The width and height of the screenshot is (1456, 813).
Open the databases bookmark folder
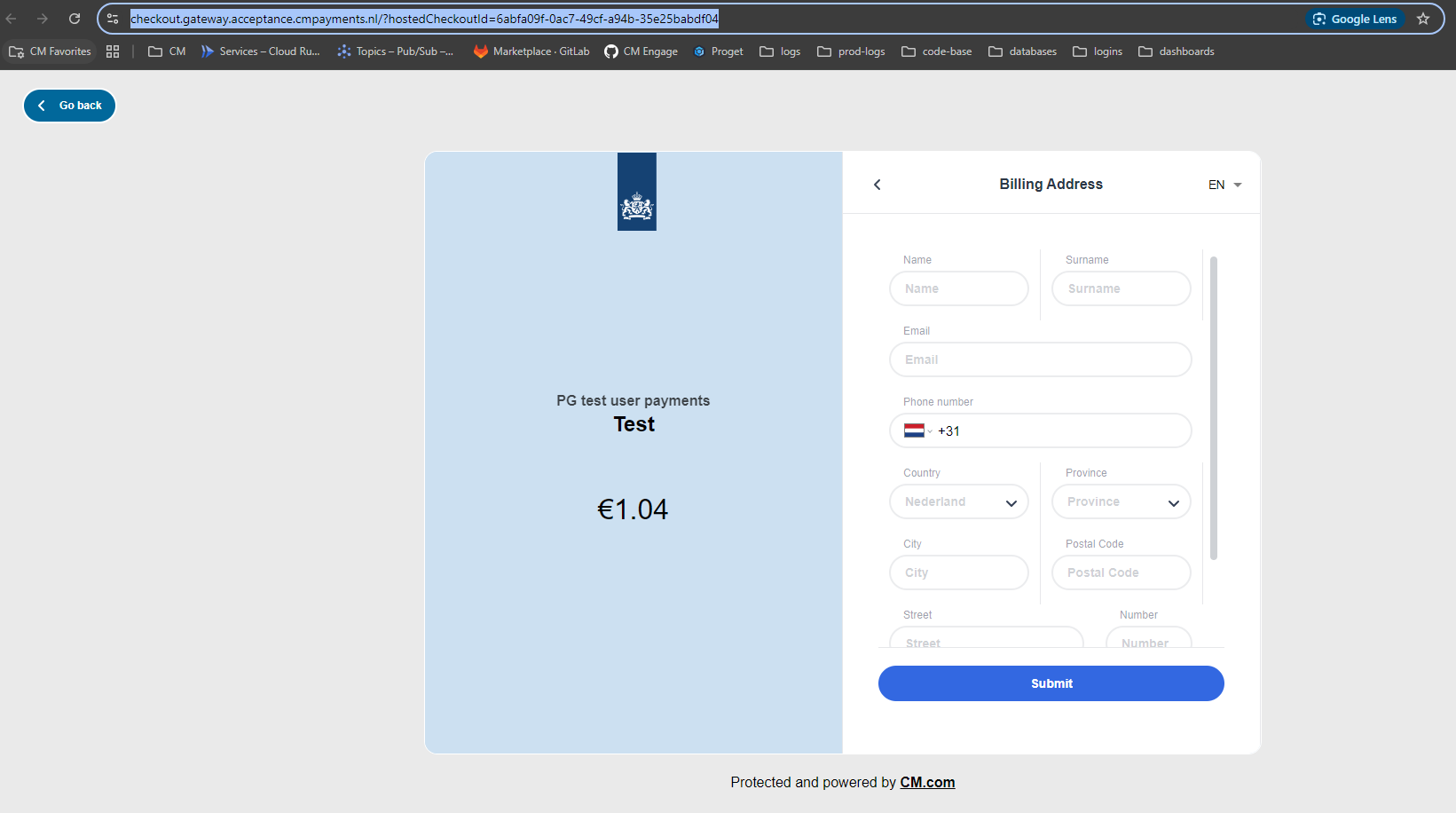click(x=1023, y=51)
